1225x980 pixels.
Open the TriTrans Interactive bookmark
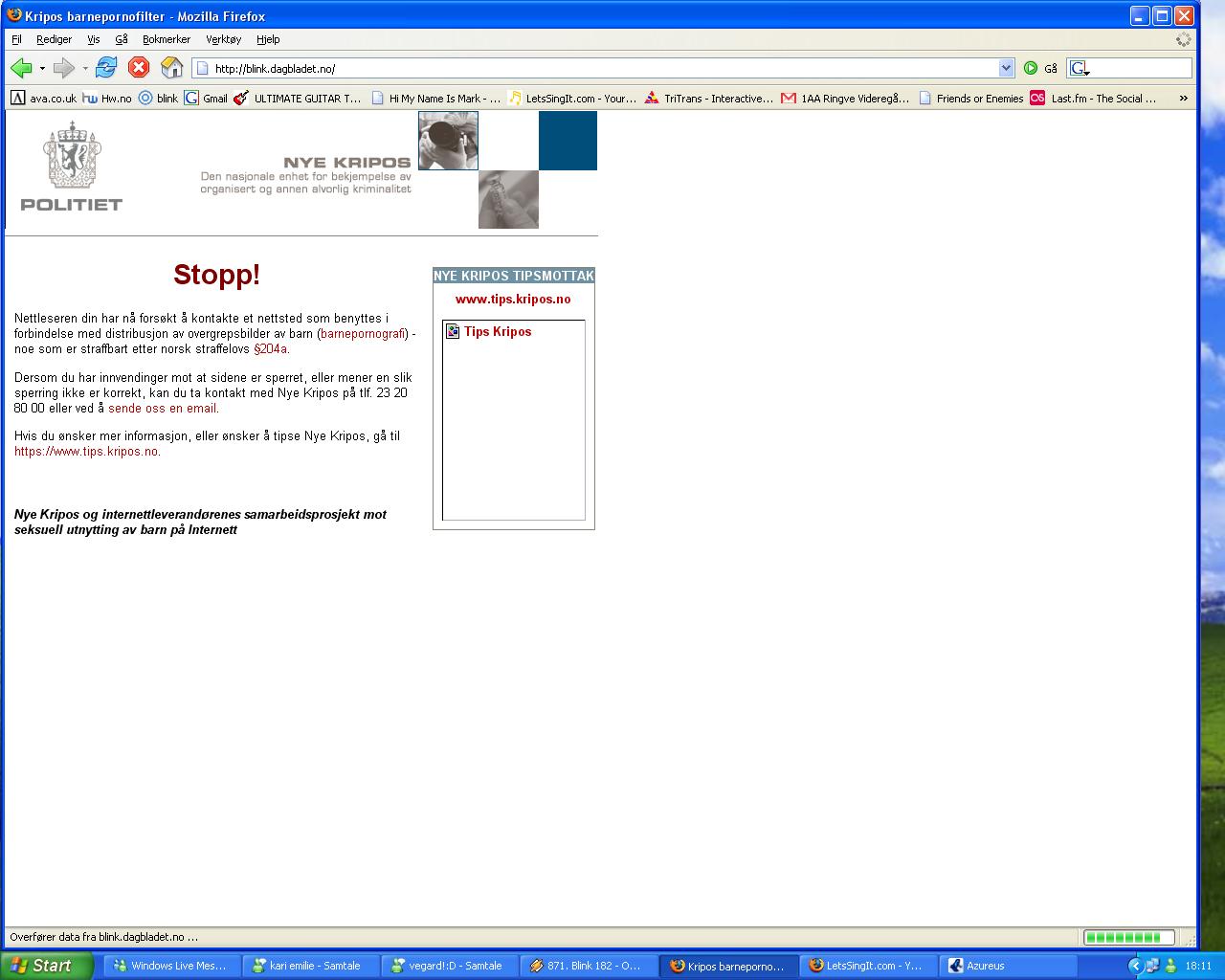click(709, 98)
